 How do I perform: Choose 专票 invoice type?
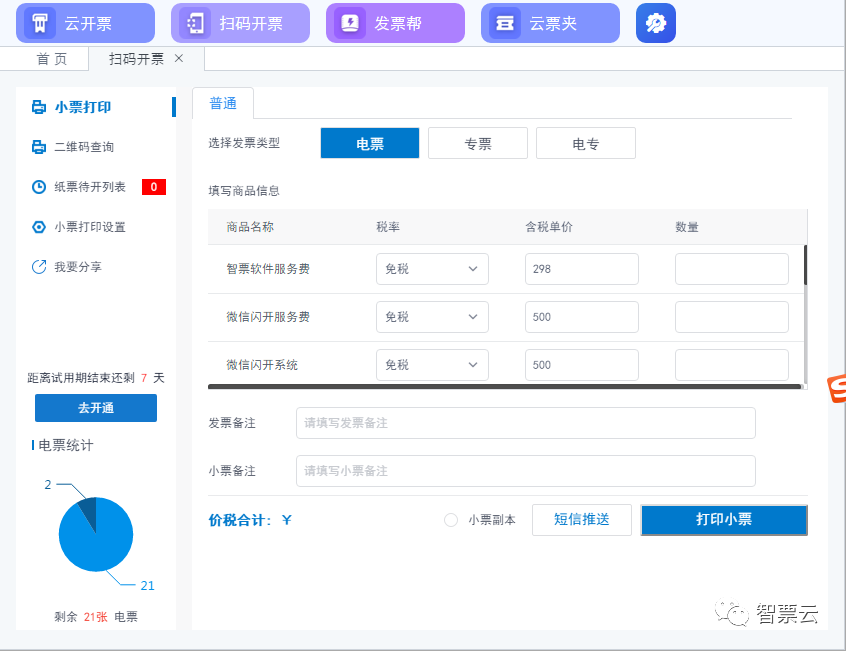[x=478, y=143]
